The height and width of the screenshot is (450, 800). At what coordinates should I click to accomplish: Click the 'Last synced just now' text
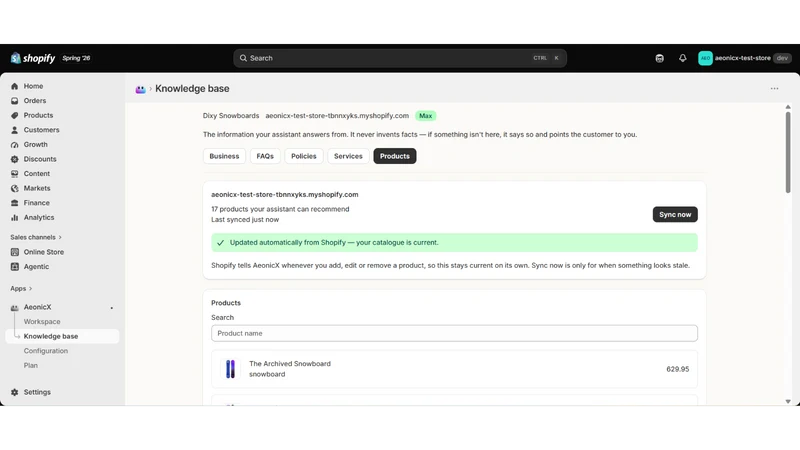(245, 220)
